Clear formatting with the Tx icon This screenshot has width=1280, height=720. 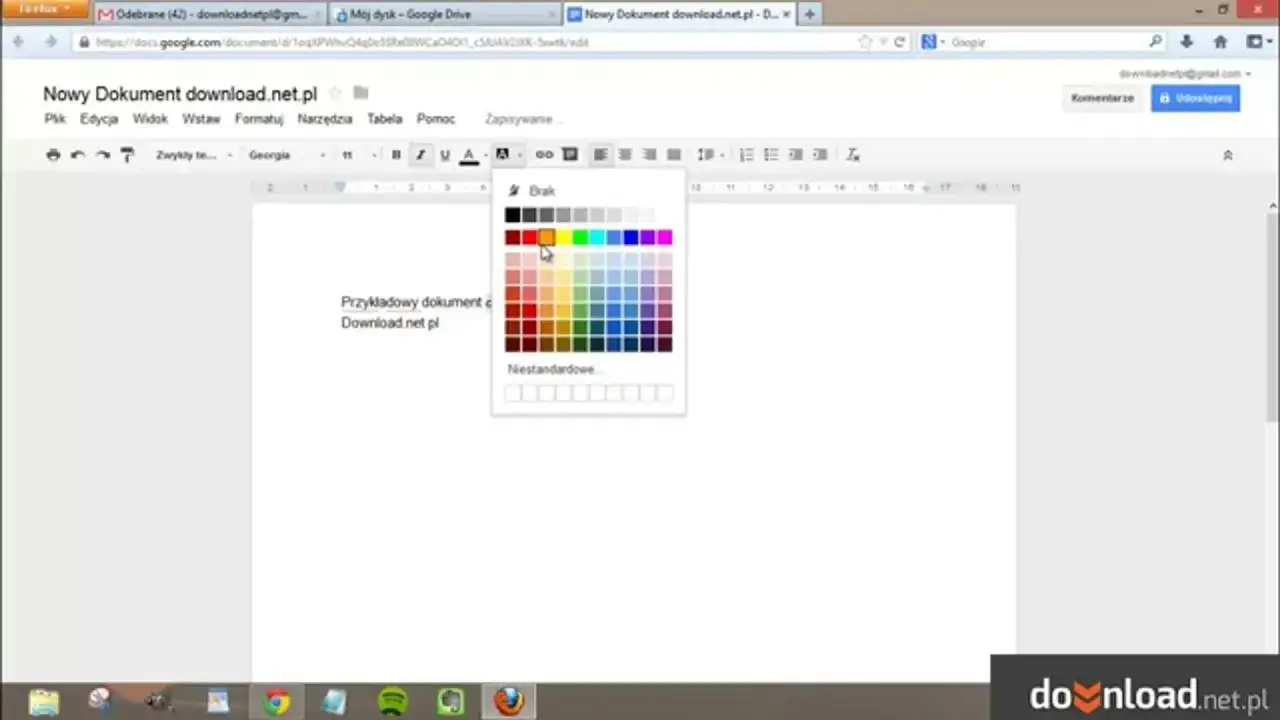(853, 155)
